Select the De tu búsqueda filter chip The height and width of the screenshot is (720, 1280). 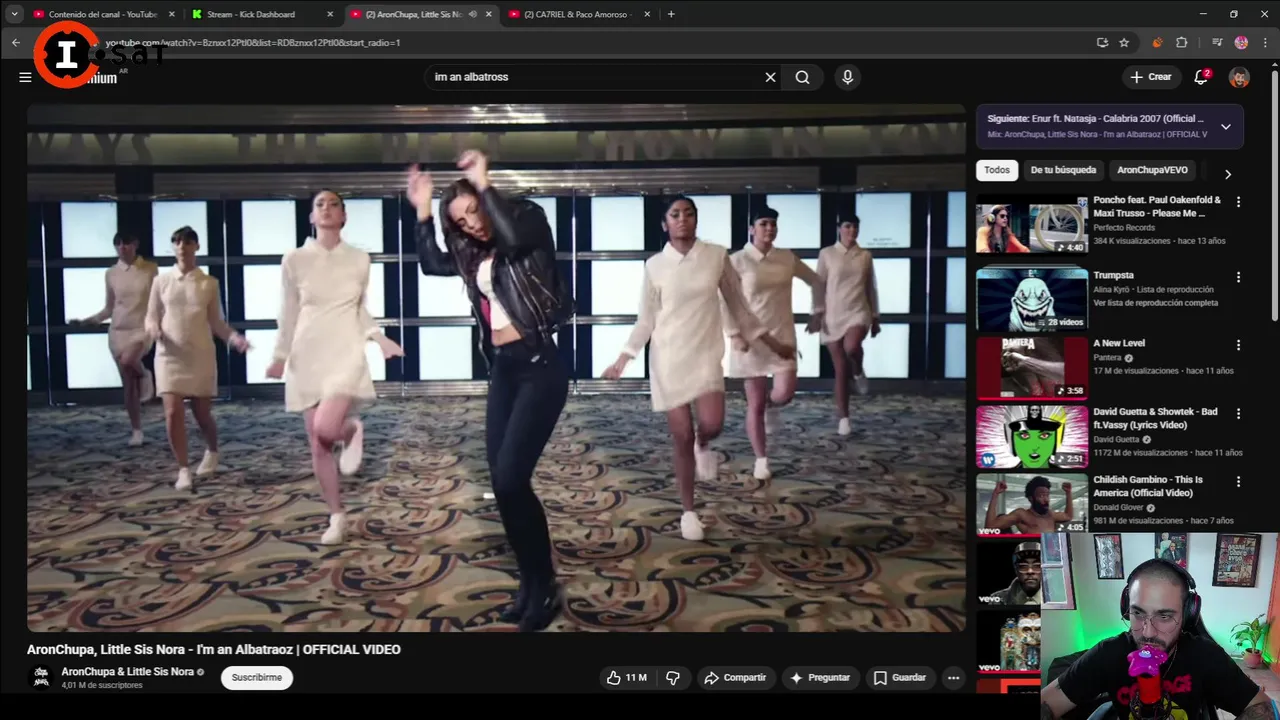click(1063, 170)
